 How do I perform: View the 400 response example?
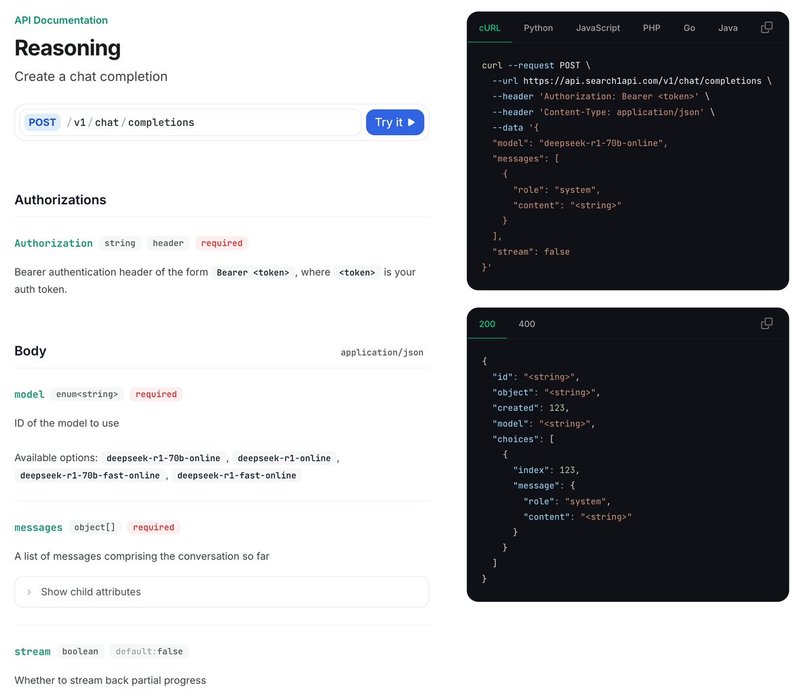(x=526, y=324)
